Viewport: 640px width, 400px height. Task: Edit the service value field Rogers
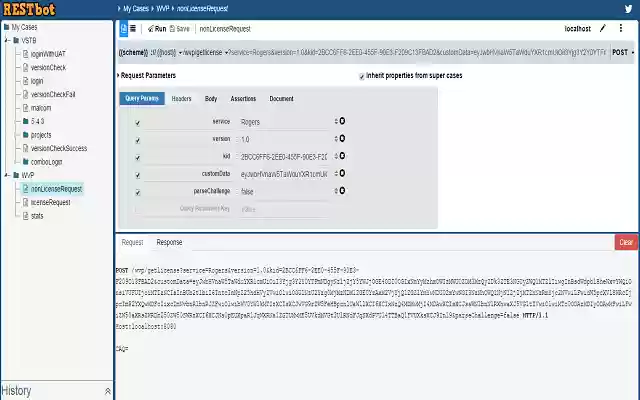[284, 122]
